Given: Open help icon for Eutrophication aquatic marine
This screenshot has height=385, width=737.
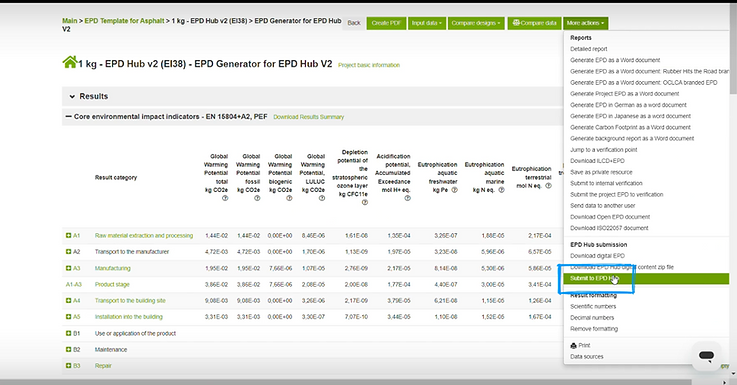Looking at the screenshot, I should 502,190.
